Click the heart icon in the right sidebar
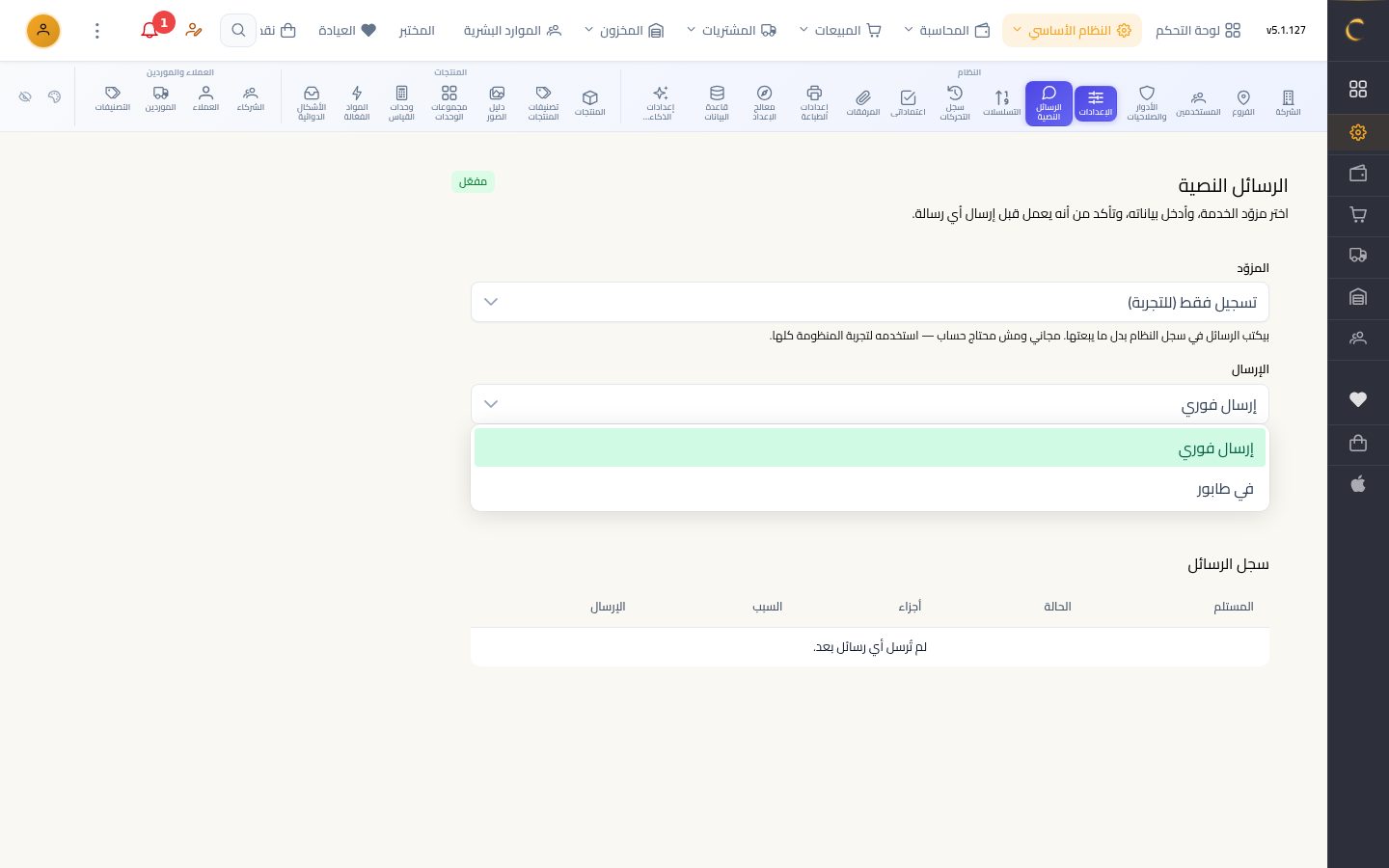Viewport: 1389px width, 868px height. [1358, 399]
